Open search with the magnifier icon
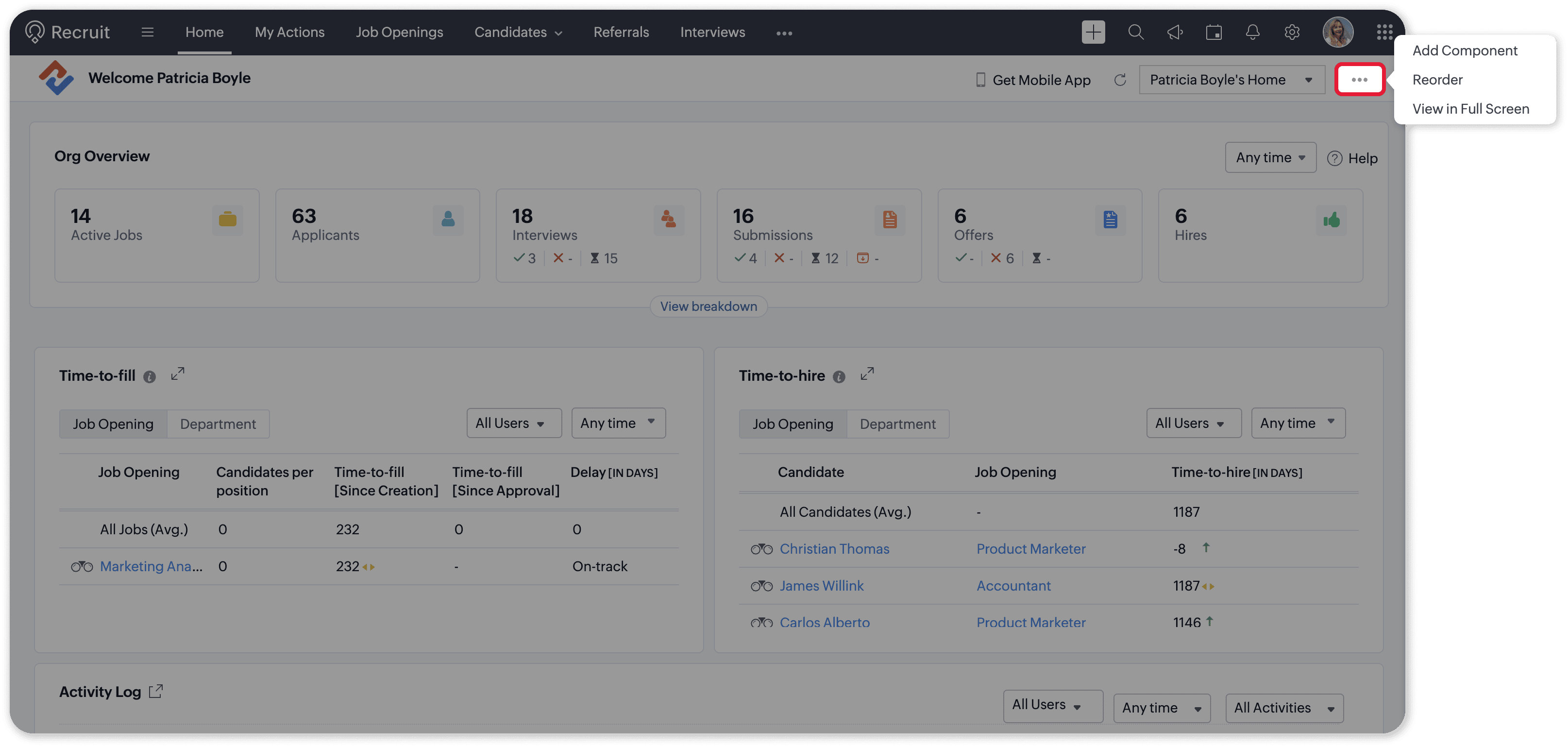 pos(1136,32)
